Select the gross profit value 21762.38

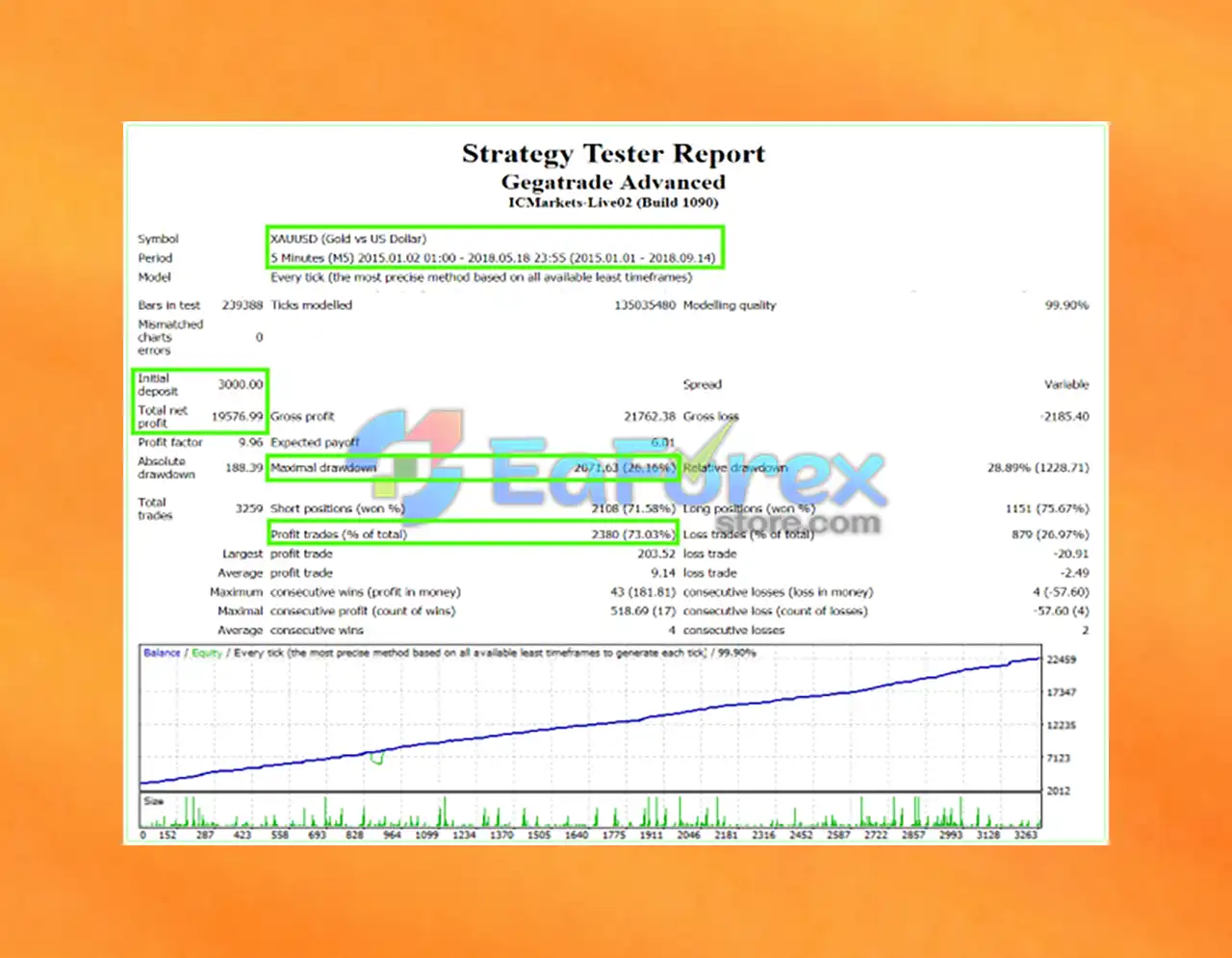650,417
